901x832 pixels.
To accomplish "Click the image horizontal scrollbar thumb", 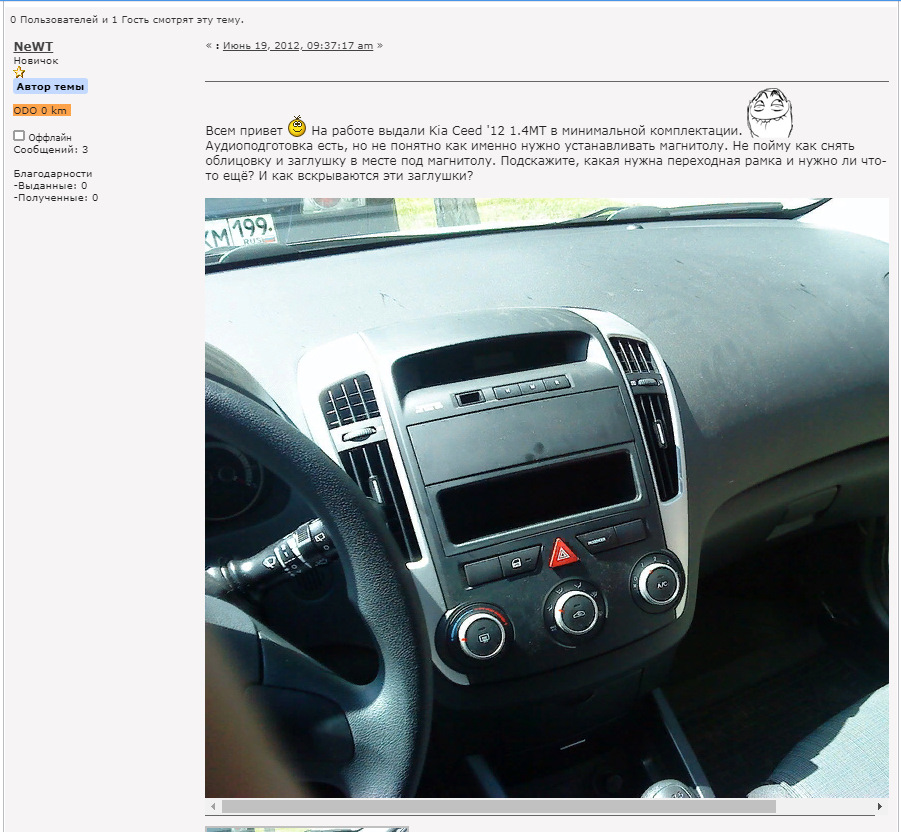I will [499, 806].
